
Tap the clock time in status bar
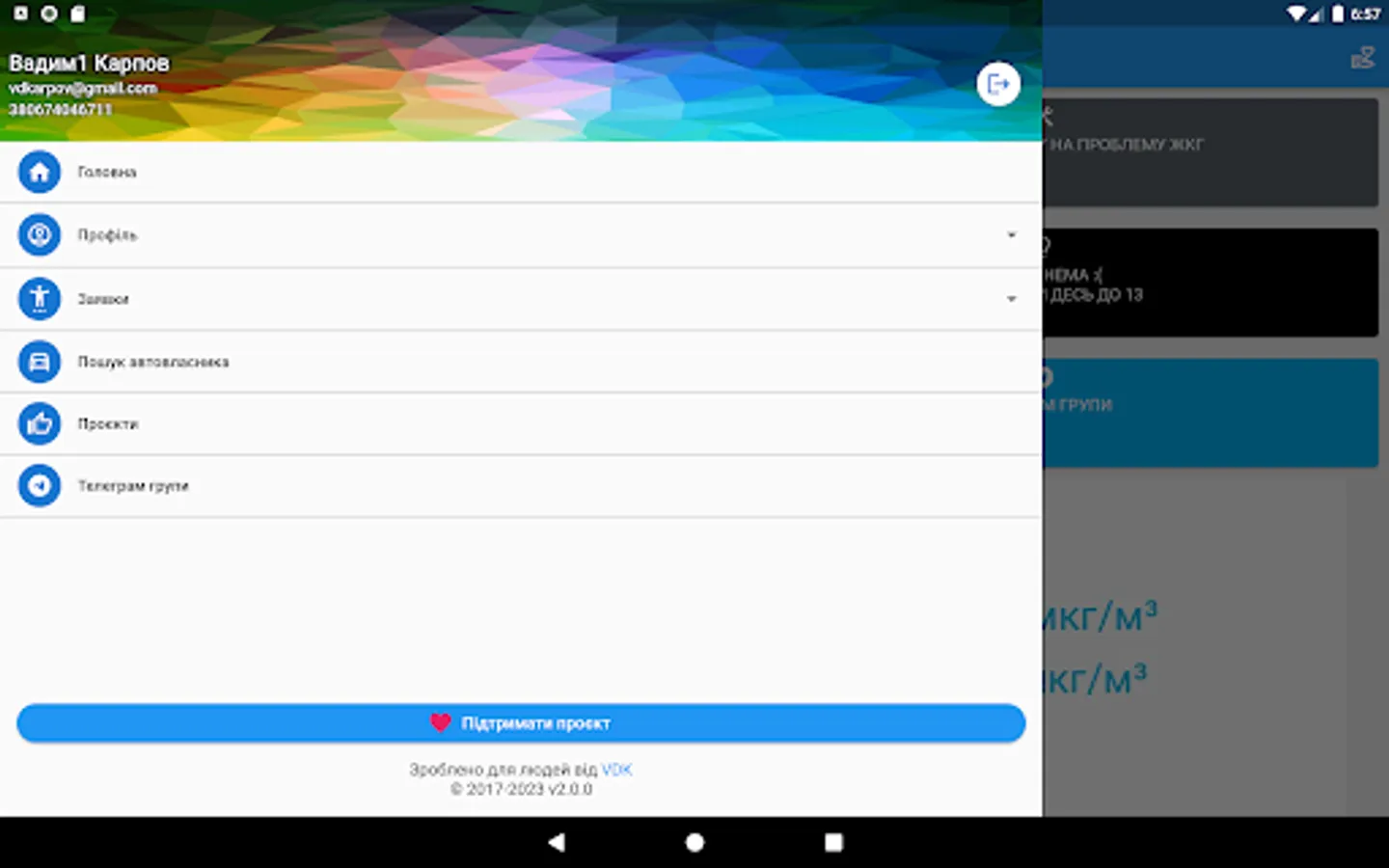point(1365,14)
